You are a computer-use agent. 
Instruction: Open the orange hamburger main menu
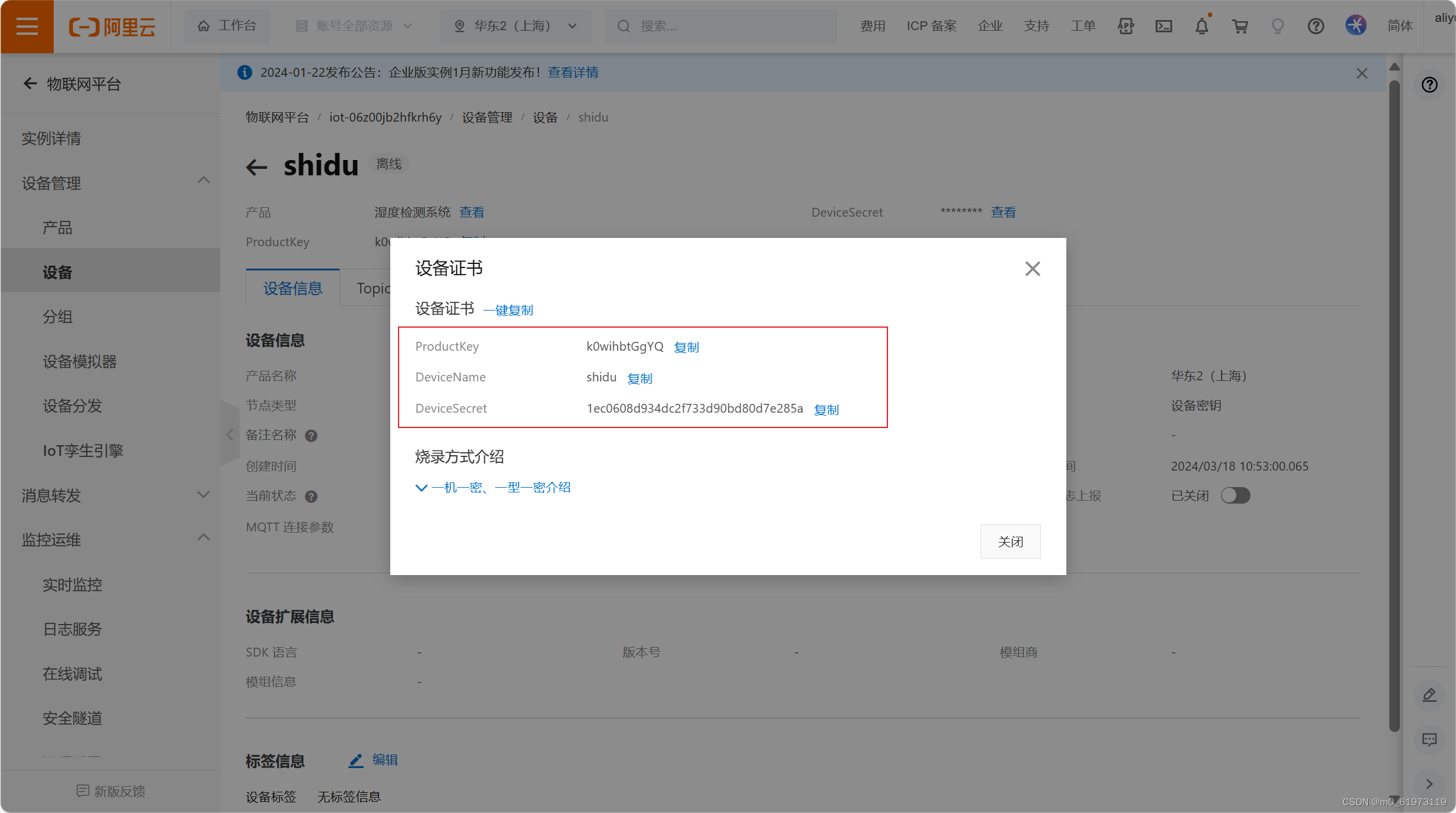[x=27, y=27]
